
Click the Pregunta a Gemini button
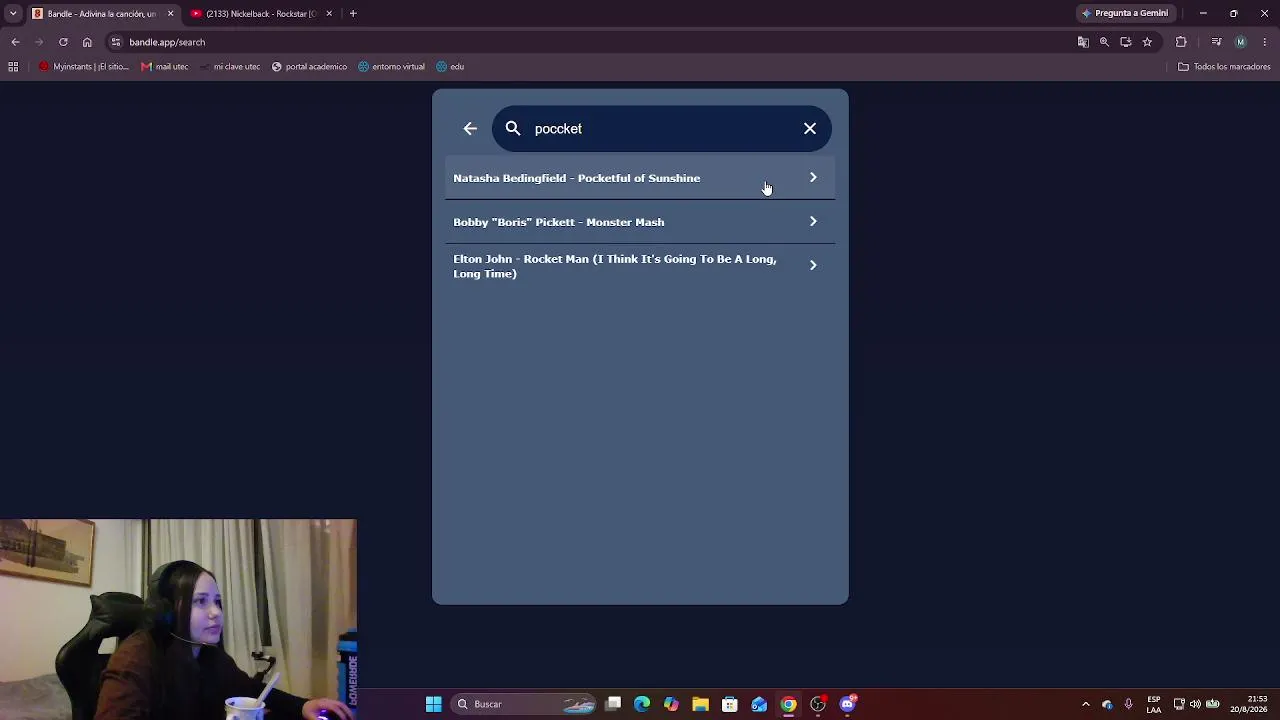point(1125,13)
